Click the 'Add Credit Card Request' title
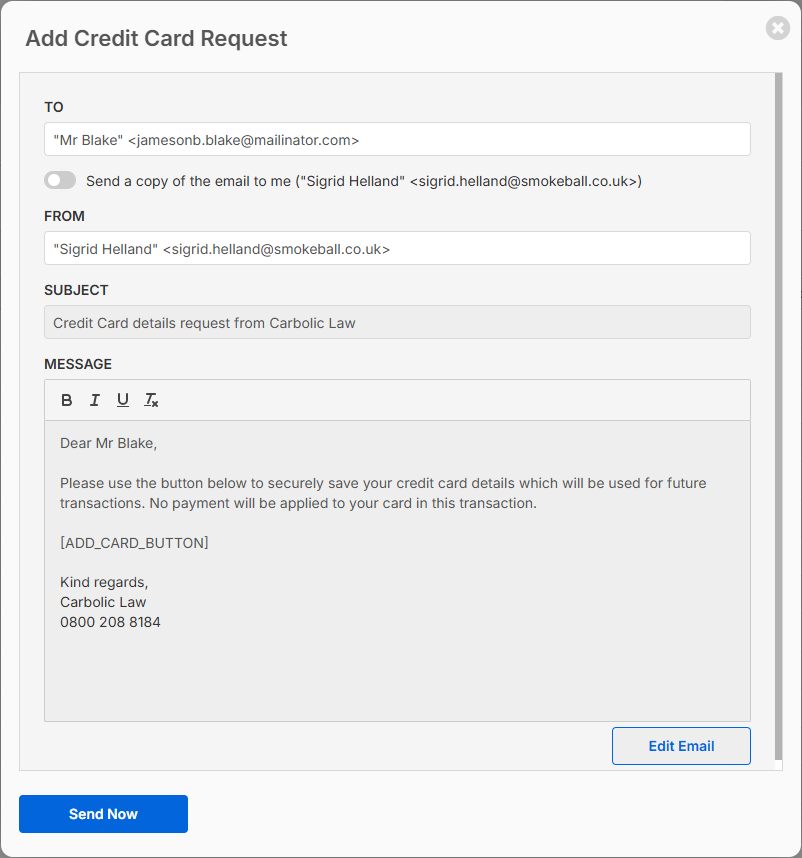 coord(156,38)
